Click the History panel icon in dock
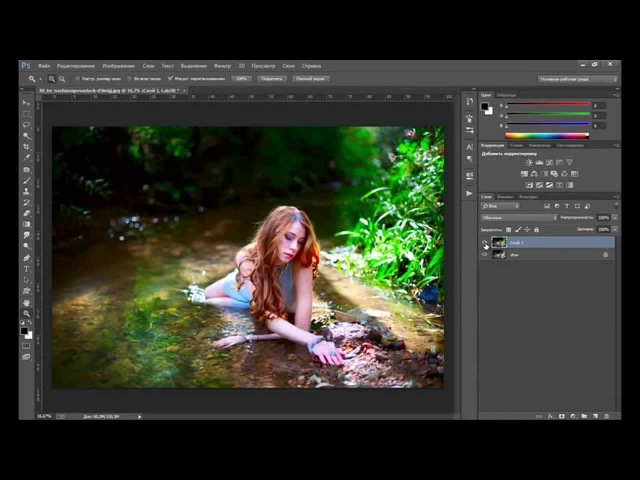Image resolution: width=640 pixels, height=480 pixels. coord(469,102)
